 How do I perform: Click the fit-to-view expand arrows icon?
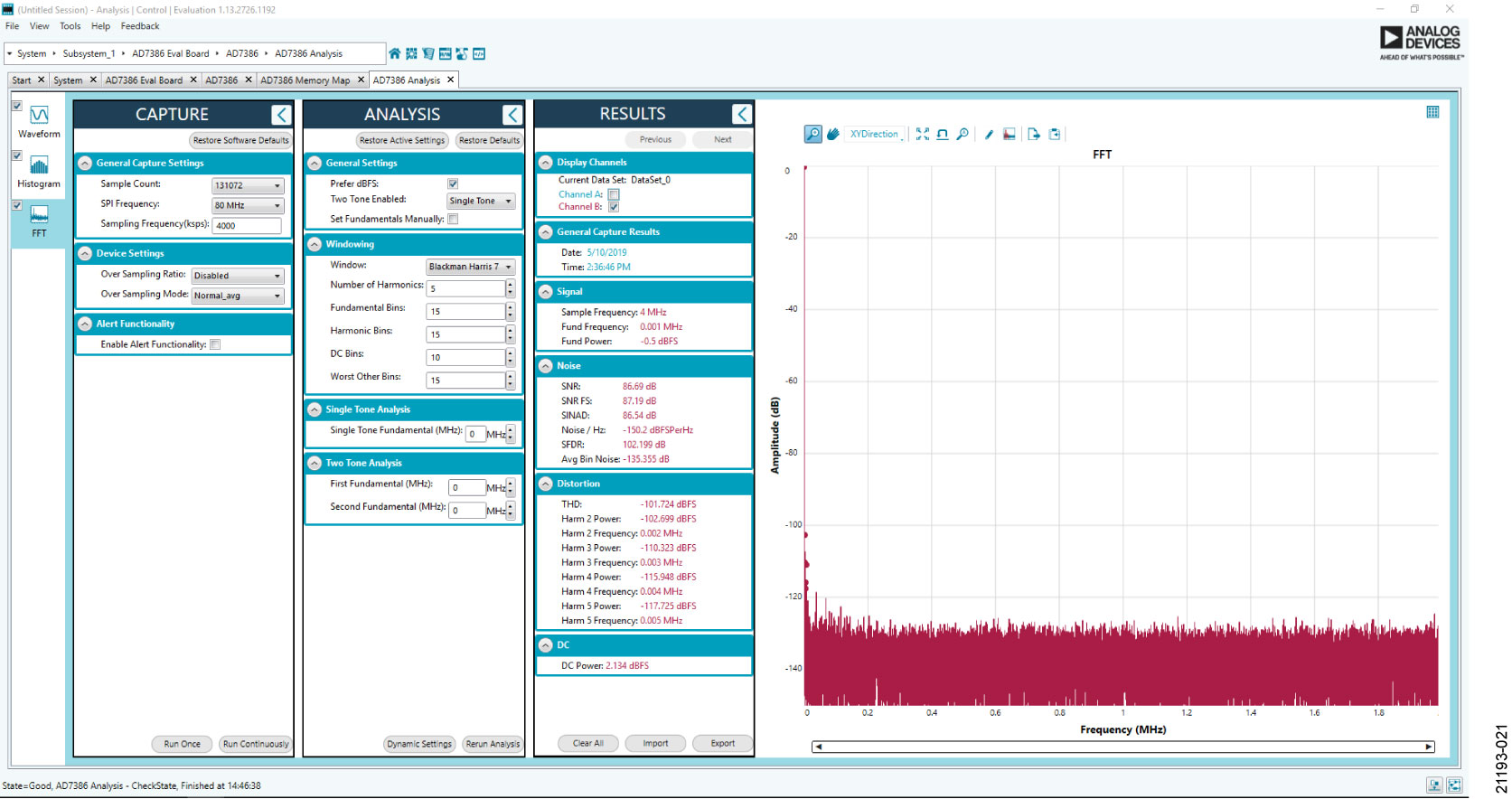point(922,135)
